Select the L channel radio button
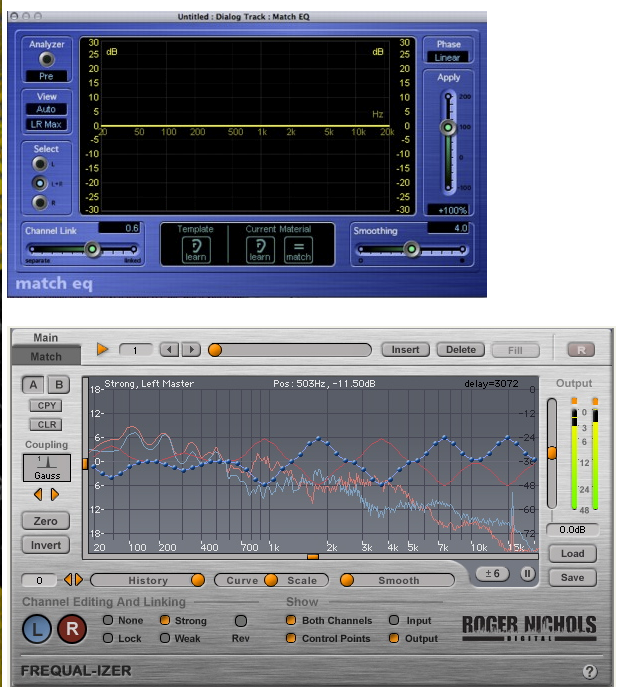Image resolution: width=631 pixels, height=687 pixels. pos(40,164)
